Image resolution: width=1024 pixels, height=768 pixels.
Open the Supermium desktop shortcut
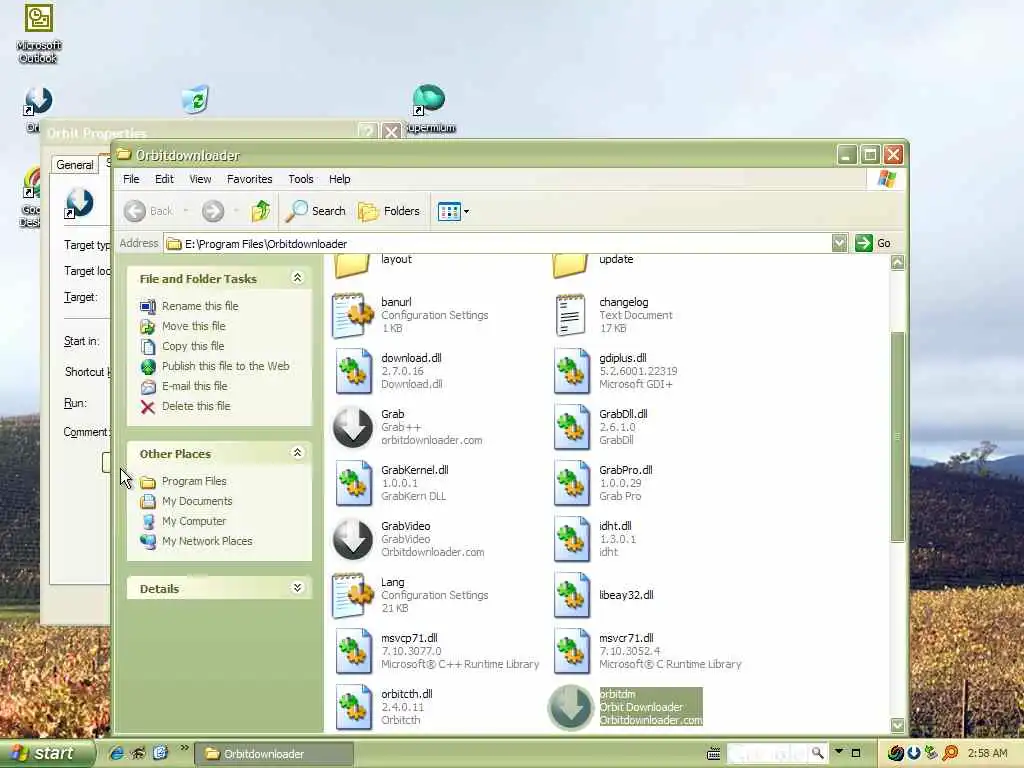pos(429,109)
